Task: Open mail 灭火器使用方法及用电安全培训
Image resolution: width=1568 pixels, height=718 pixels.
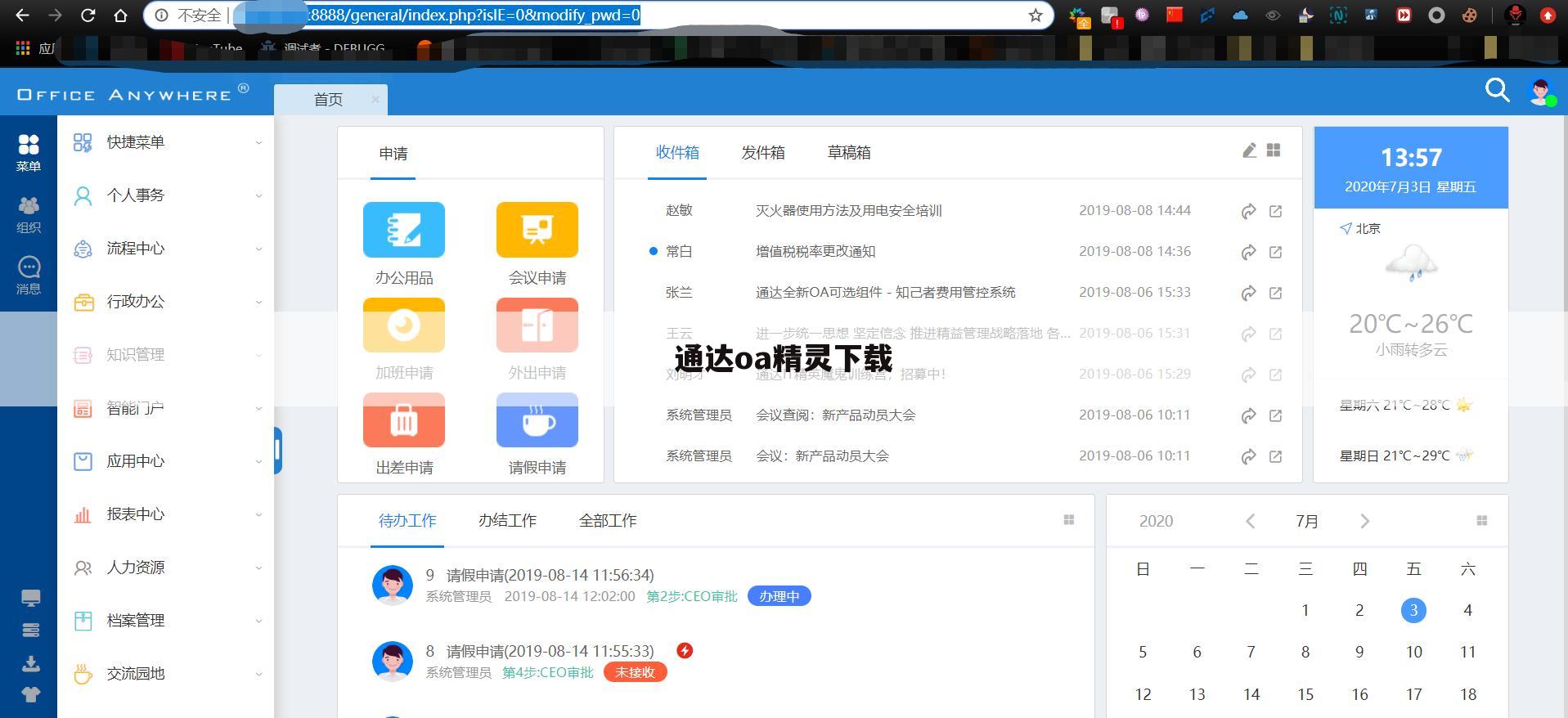Action: 848,211
